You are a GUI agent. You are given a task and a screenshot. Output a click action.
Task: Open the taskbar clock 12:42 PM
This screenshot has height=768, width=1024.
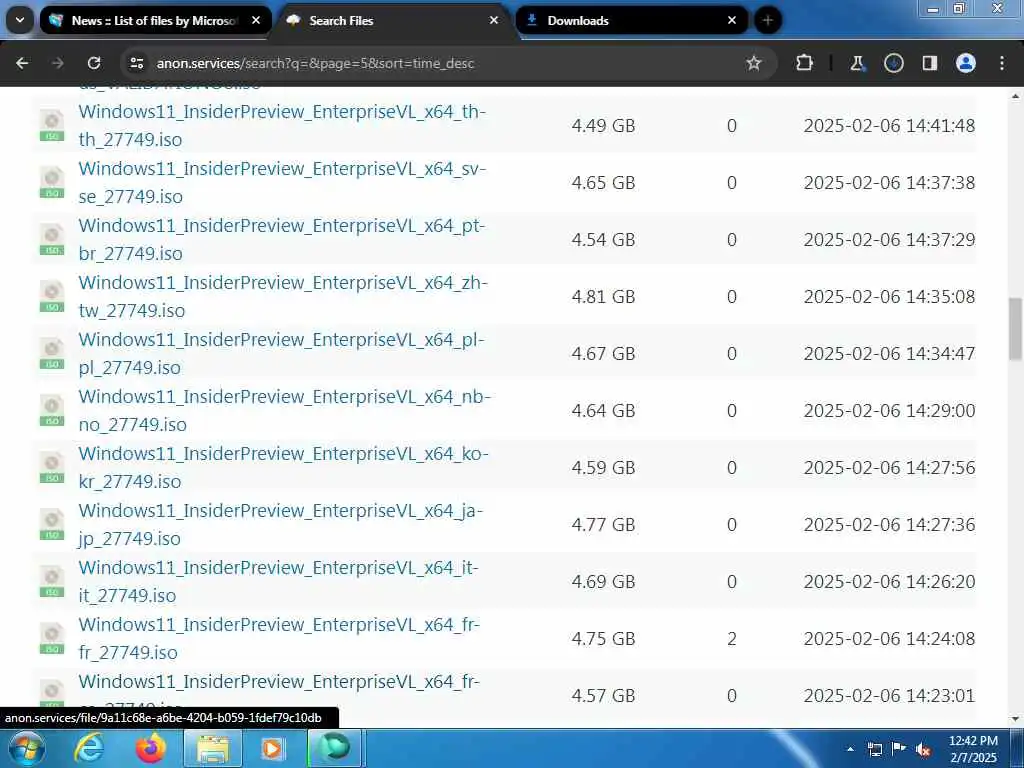pyautogui.click(x=973, y=749)
